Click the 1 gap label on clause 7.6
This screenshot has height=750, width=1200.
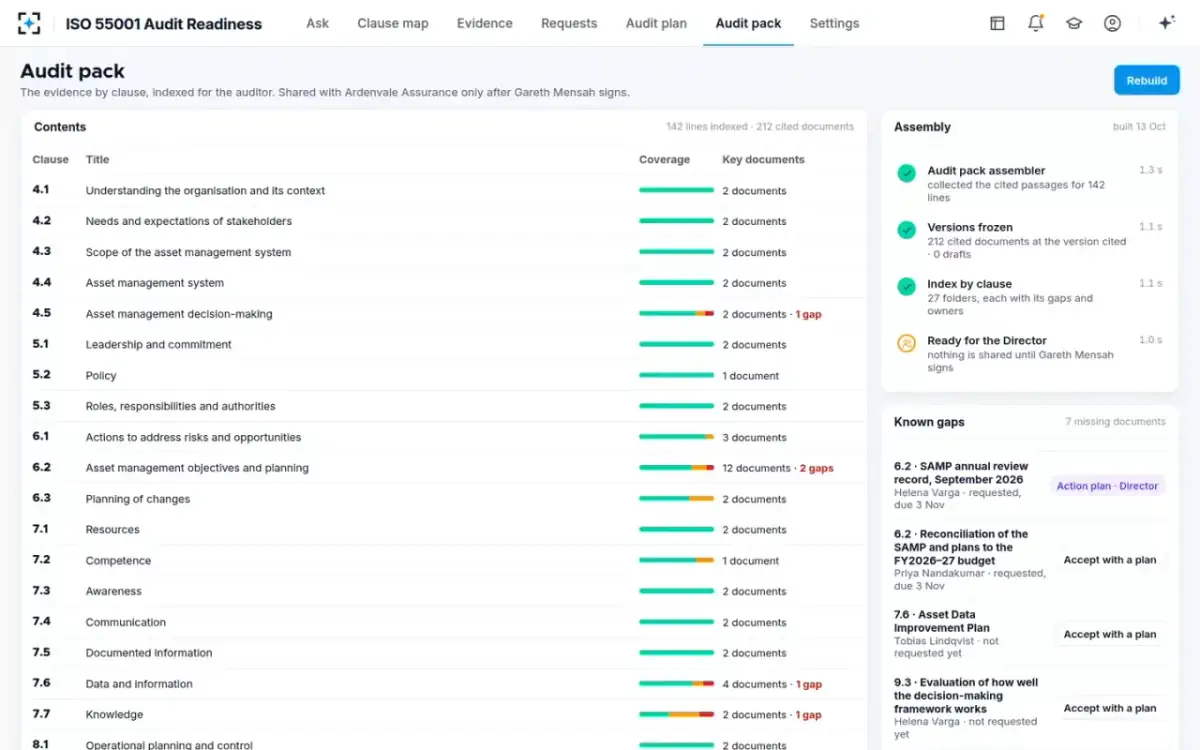[x=808, y=684]
